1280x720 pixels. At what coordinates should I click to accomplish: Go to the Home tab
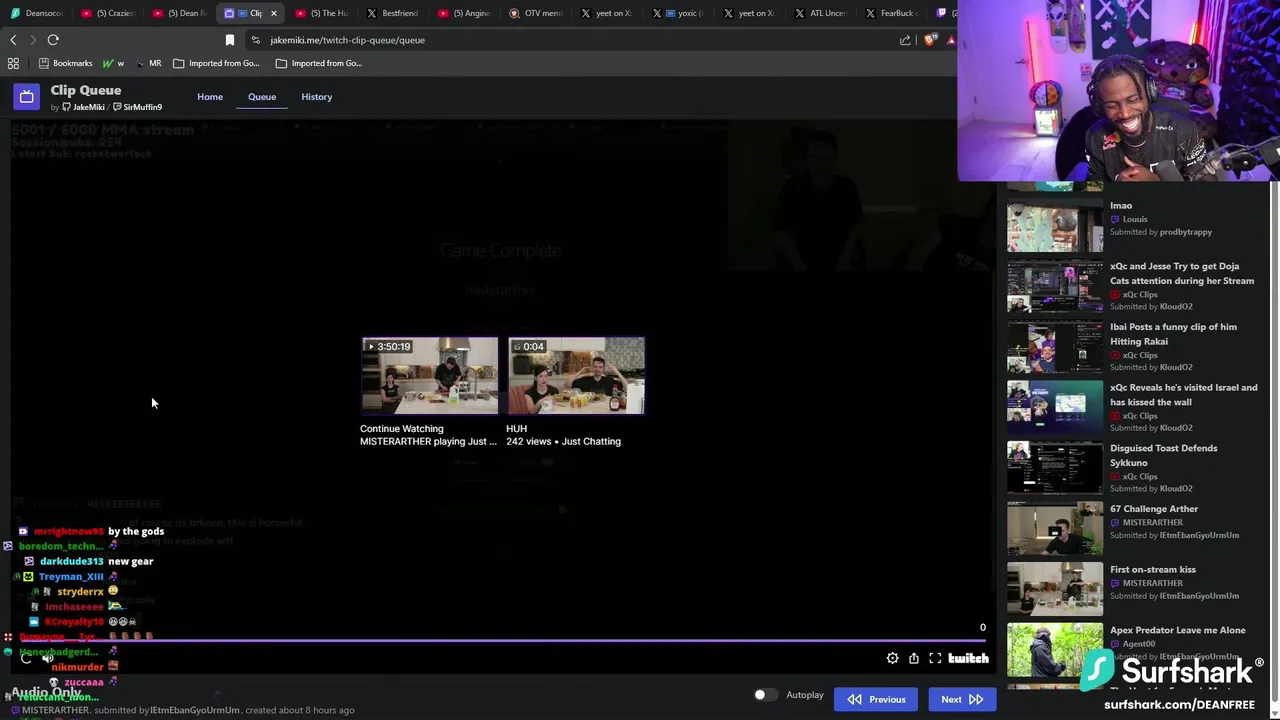pyautogui.click(x=210, y=97)
